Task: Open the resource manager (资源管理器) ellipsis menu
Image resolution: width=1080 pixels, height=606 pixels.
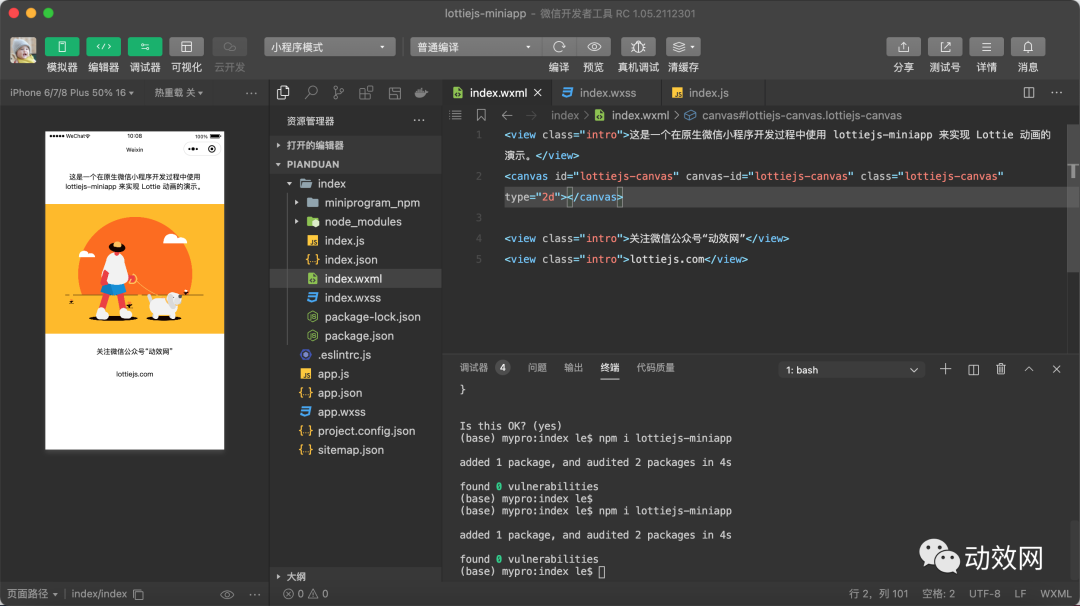Action: tap(419, 121)
